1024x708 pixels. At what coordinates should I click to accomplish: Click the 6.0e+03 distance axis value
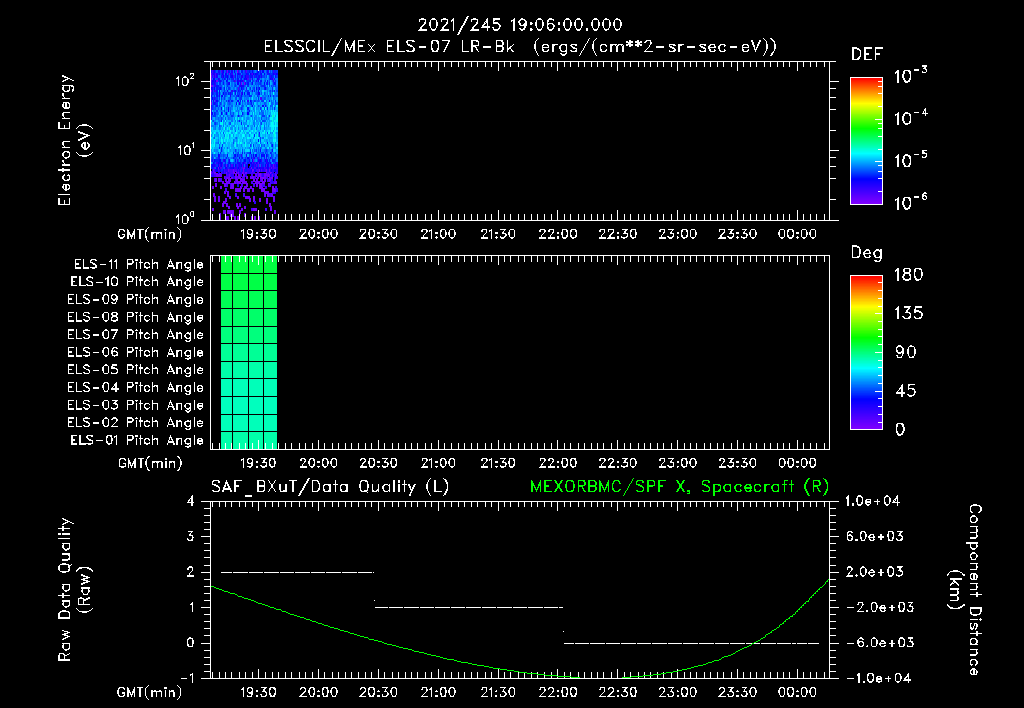(x=875, y=536)
